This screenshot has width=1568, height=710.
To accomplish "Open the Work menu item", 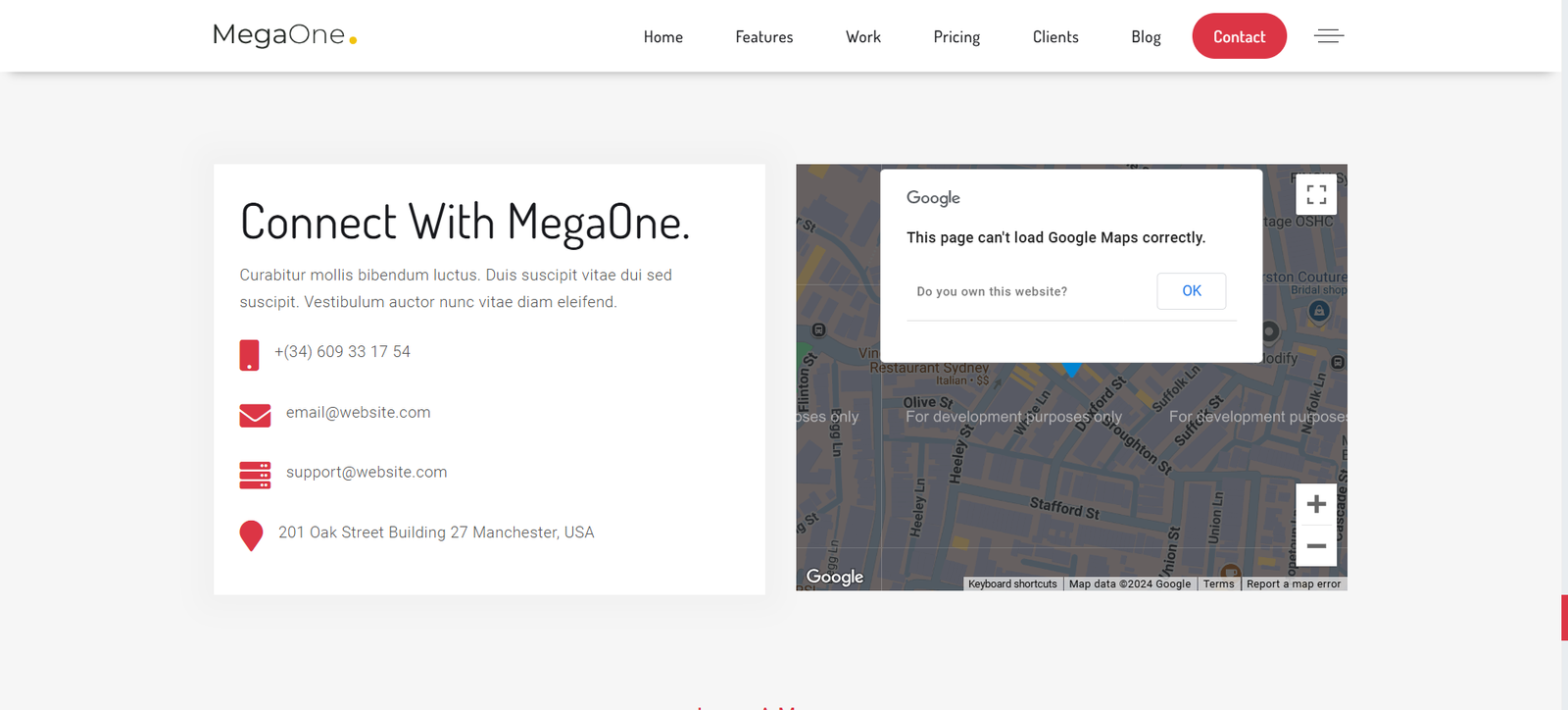I will (863, 37).
